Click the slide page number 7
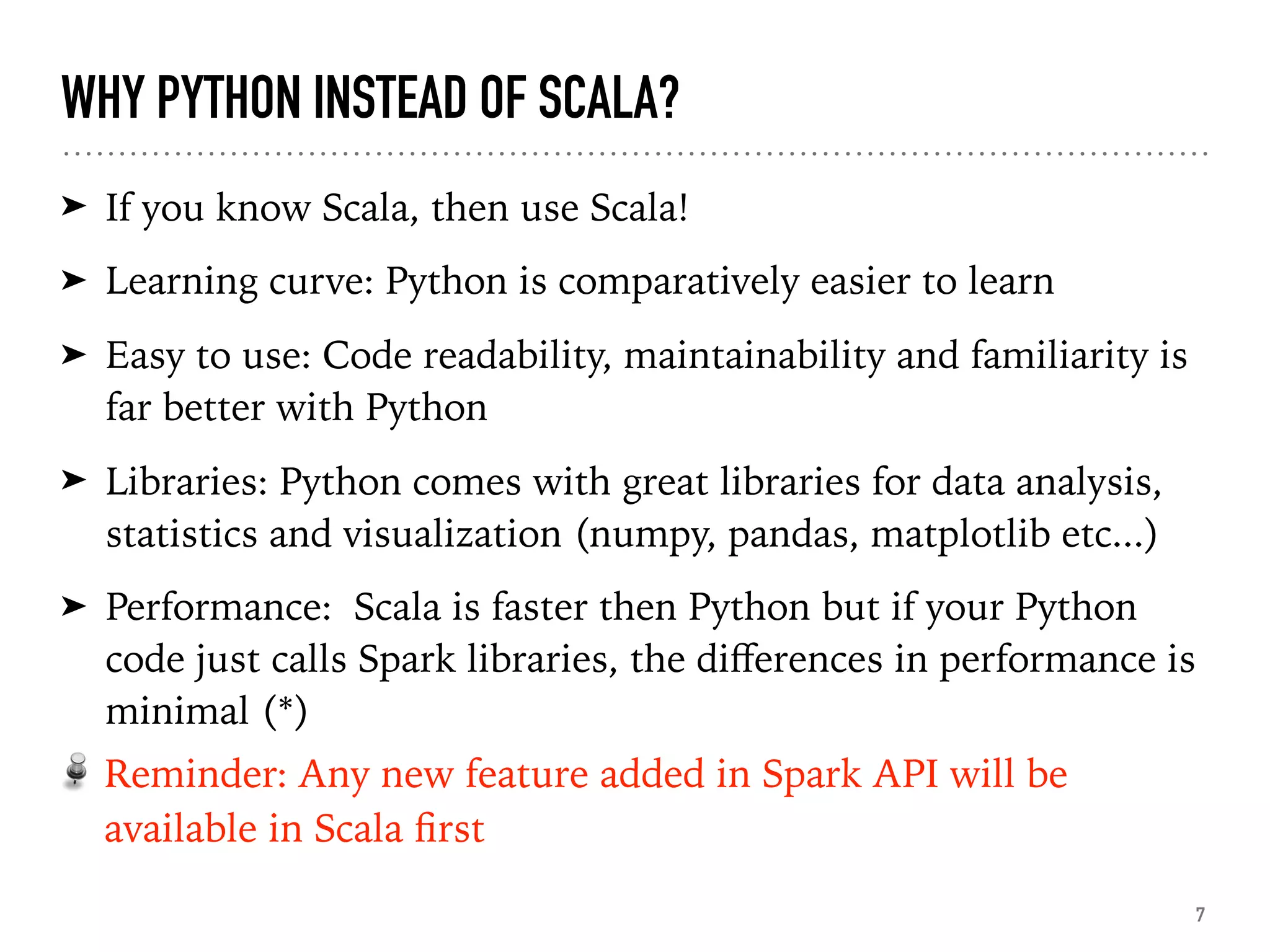This screenshot has width=1270, height=952. (1200, 914)
